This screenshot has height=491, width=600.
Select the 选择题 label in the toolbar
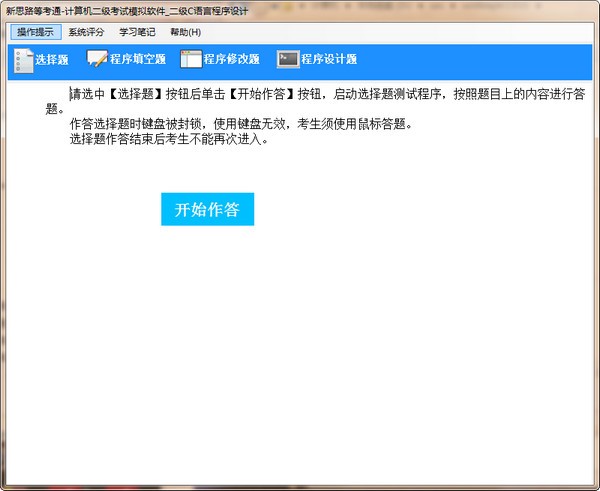click(x=52, y=60)
